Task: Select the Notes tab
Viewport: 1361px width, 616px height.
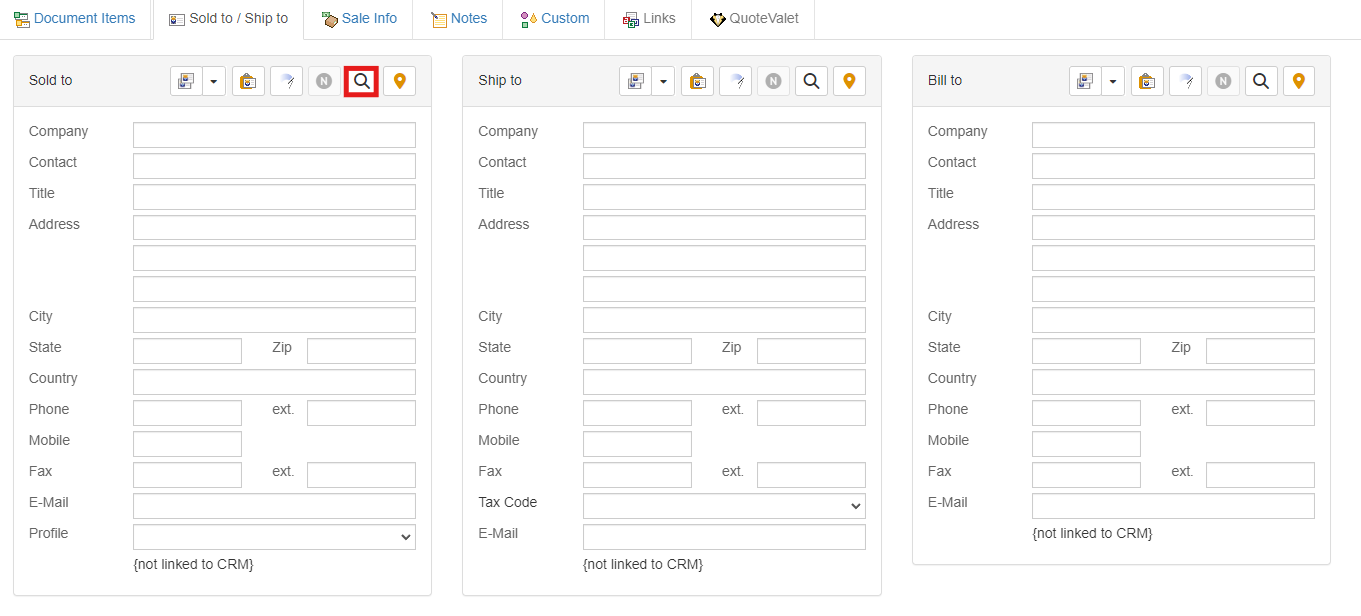Action: 459,19
